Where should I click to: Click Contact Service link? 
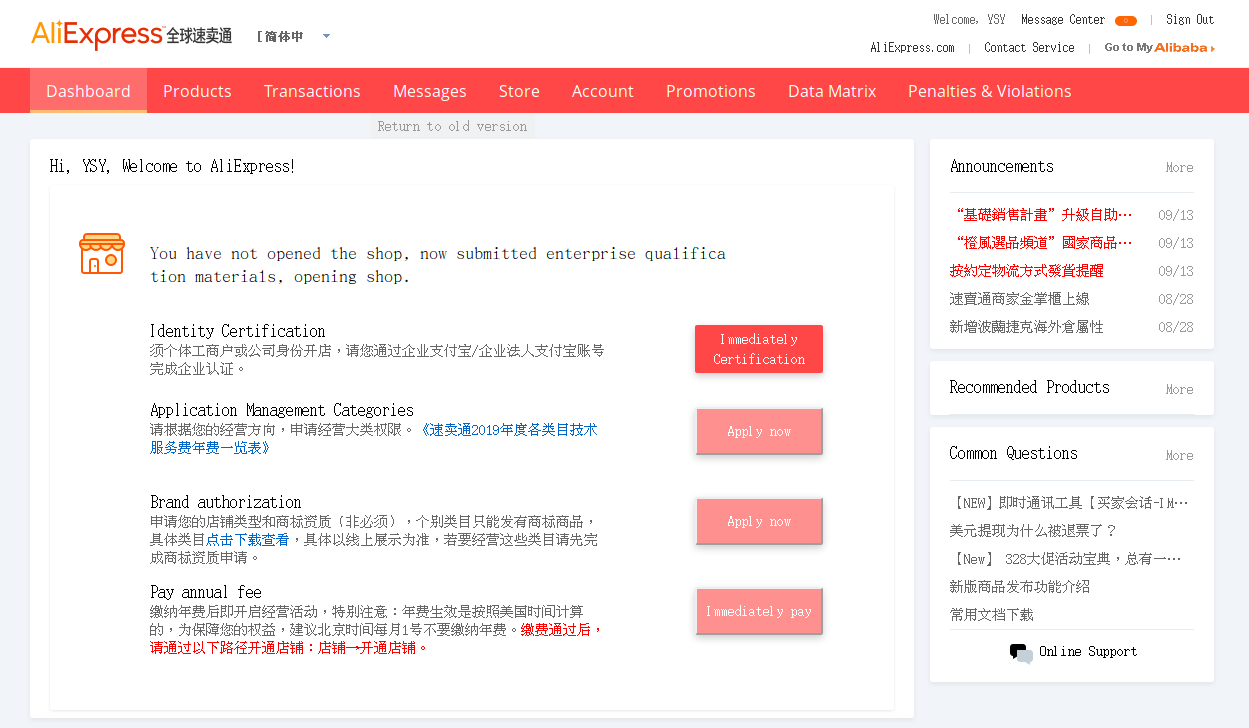click(x=1029, y=47)
